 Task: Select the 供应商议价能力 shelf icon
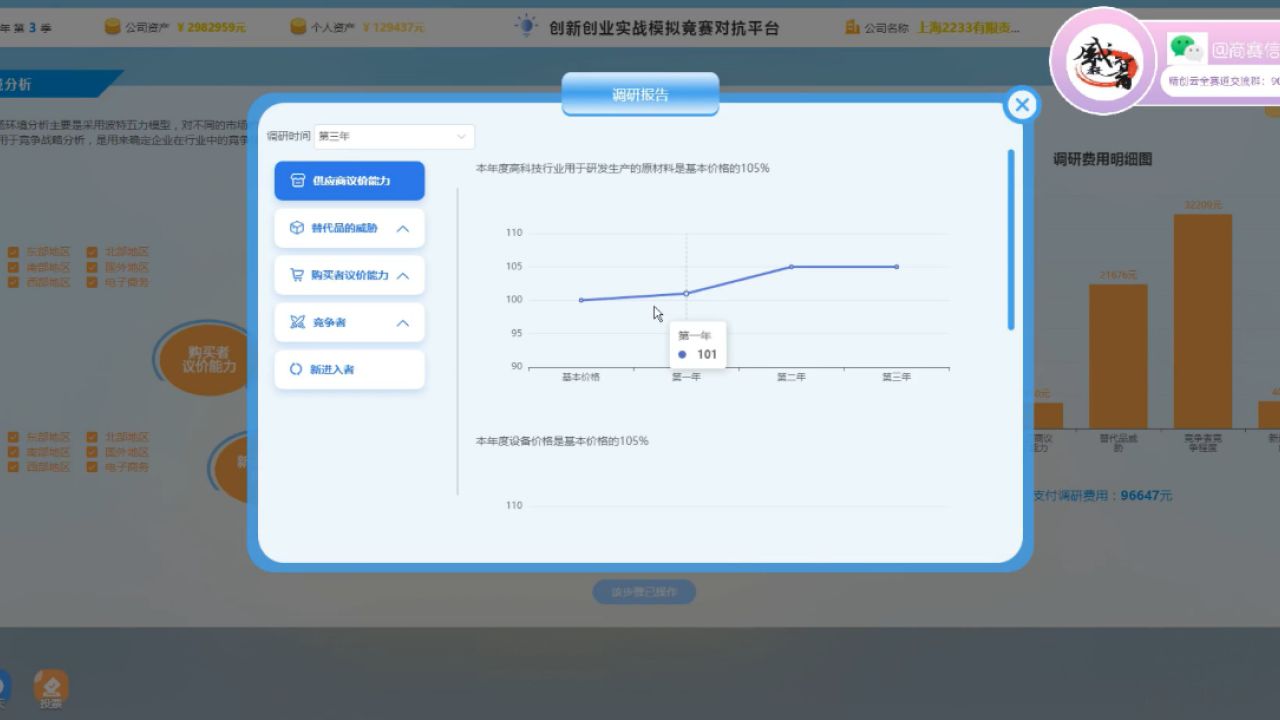click(x=295, y=181)
